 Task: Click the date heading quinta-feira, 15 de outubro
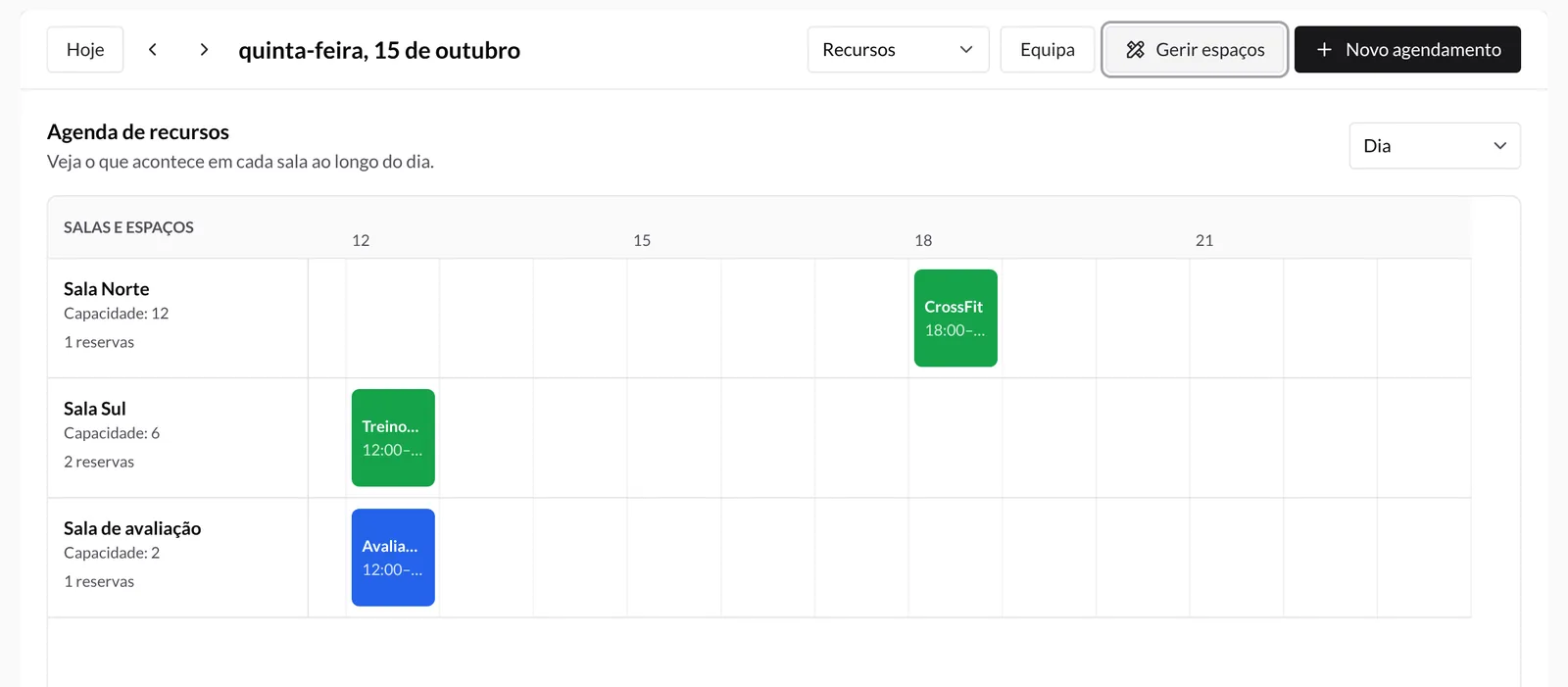[379, 50]
